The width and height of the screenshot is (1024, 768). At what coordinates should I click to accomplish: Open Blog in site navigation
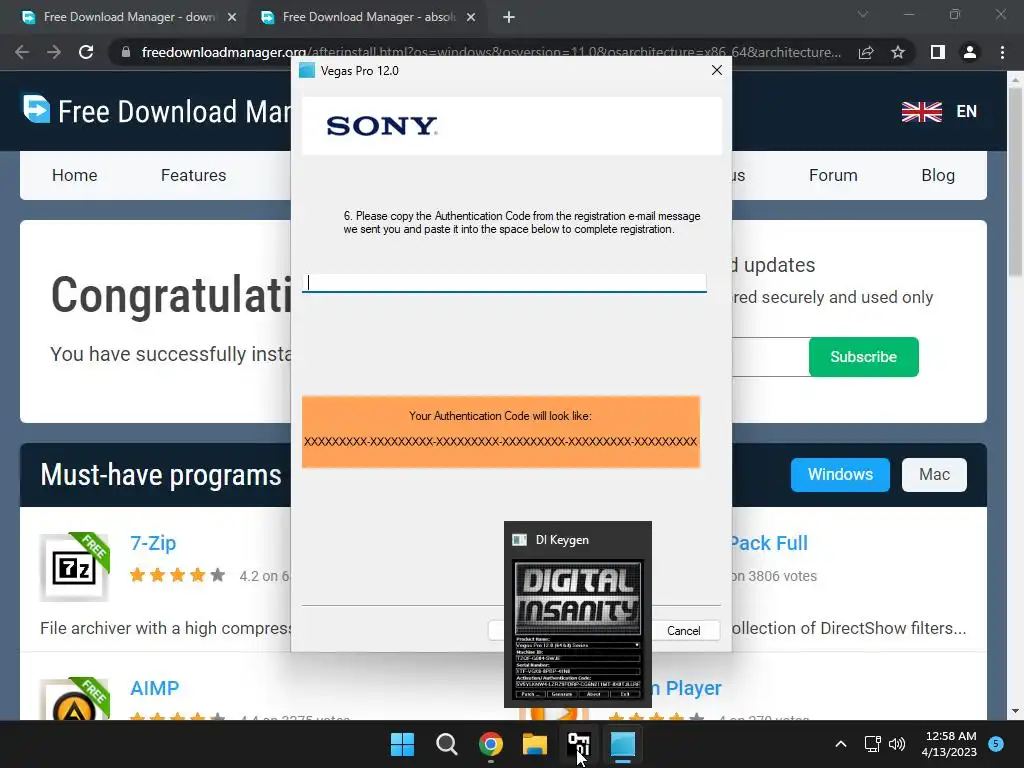point(938,175)
